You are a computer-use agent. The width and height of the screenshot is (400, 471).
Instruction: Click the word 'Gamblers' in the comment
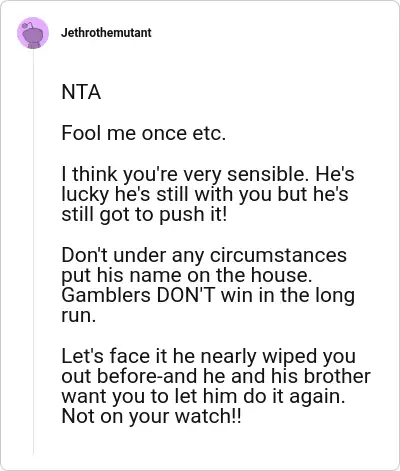click(x=106, y=295)
